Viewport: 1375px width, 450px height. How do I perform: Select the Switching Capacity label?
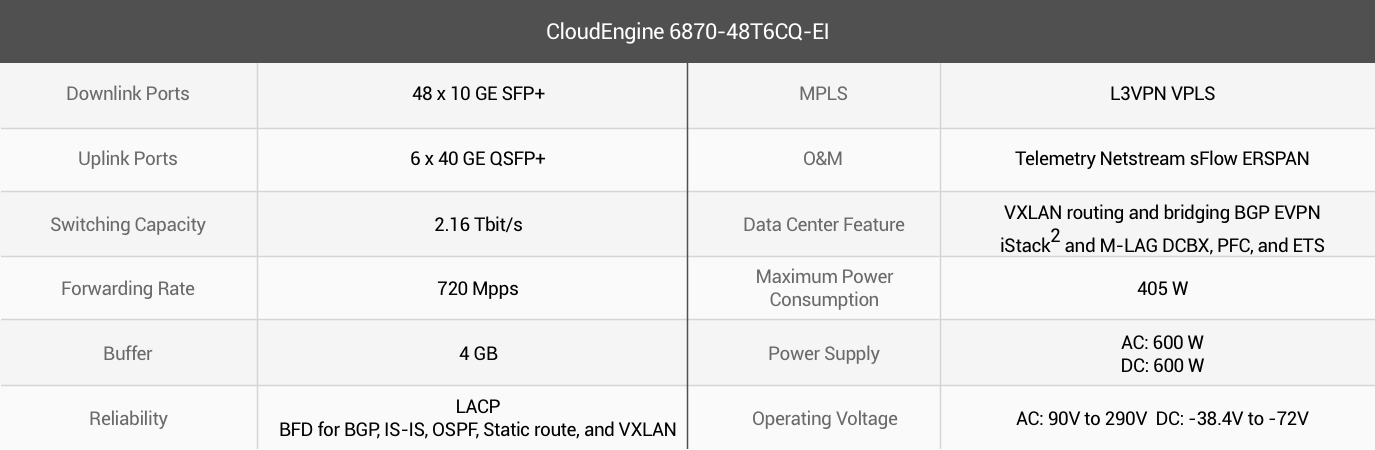pyautogui.click(x=128, y=224)
